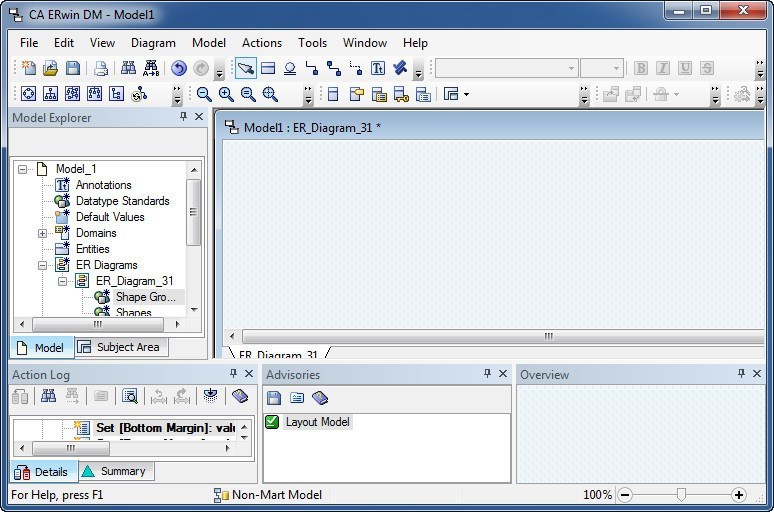The height and width of the screenshot is (512, 774).
Task: Click the Zoom In magnifier icon
Action: (x=226, y=94)
